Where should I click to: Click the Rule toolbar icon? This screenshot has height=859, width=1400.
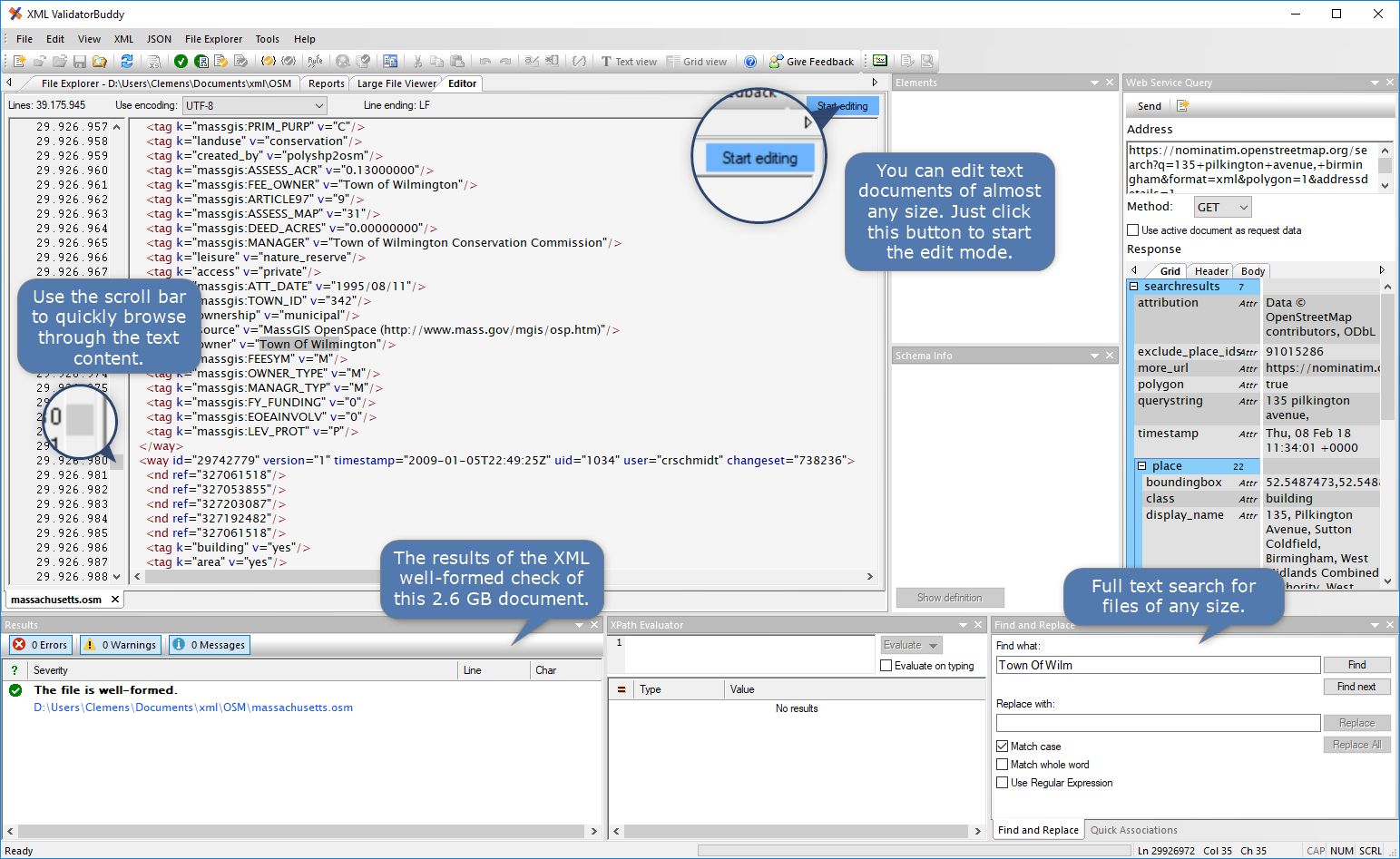coord(315,61)
